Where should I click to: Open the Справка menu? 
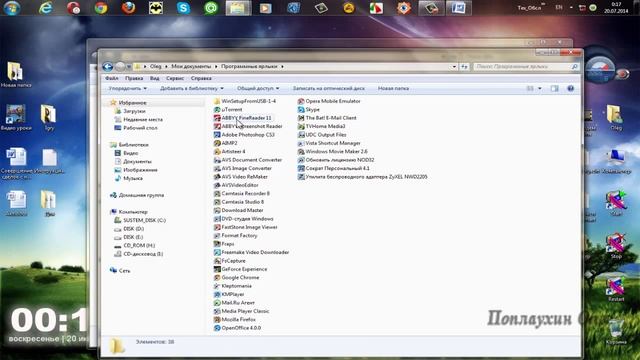(x=201, y=78)
